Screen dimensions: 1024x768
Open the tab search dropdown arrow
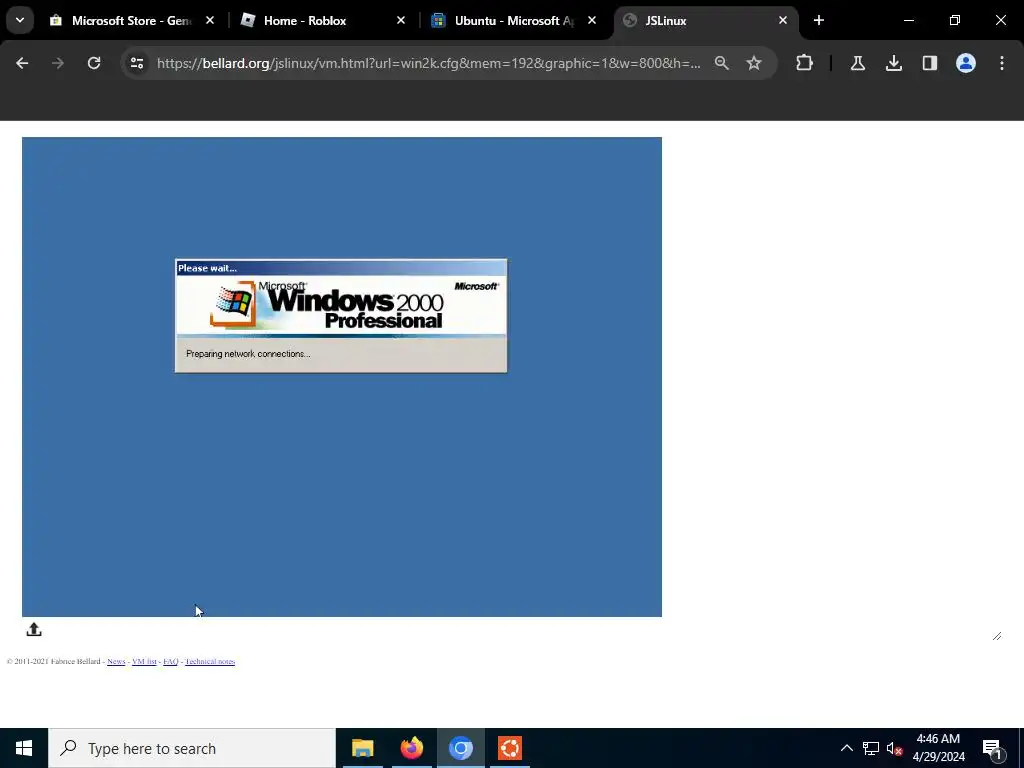click(x=20, y=20)
